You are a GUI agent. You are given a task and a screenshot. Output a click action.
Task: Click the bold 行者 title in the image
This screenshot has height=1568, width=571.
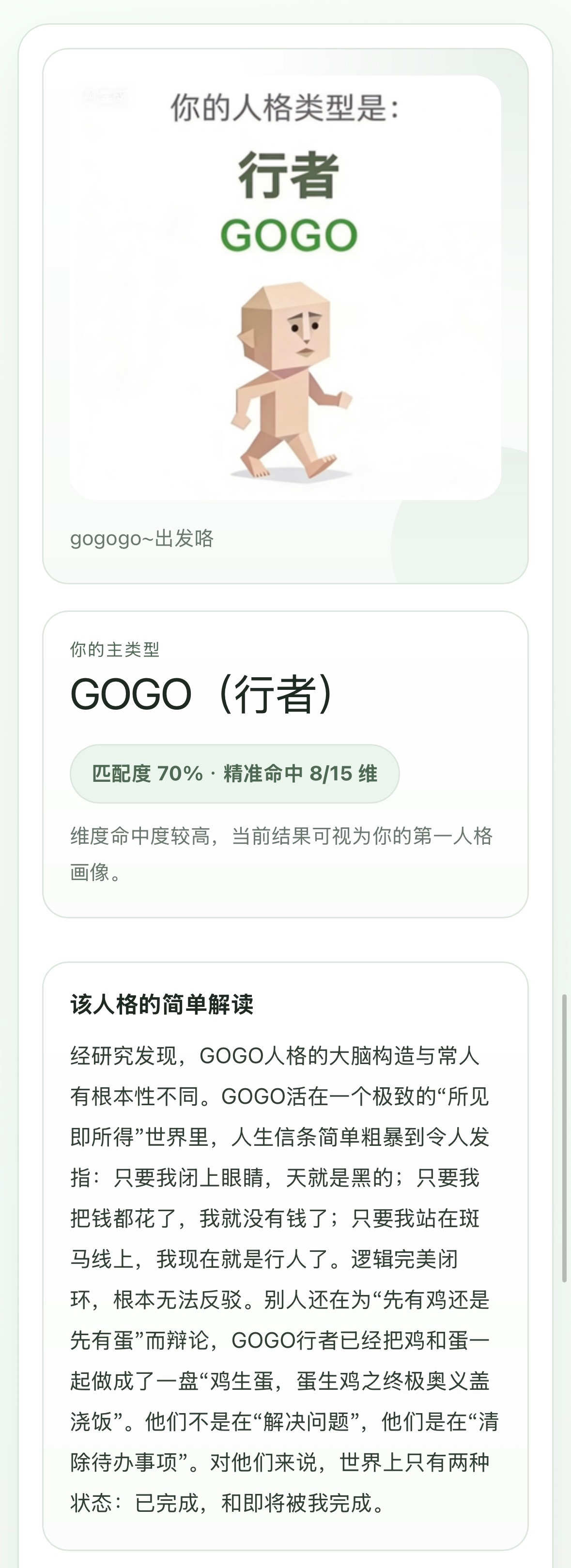tap(288, 175)
